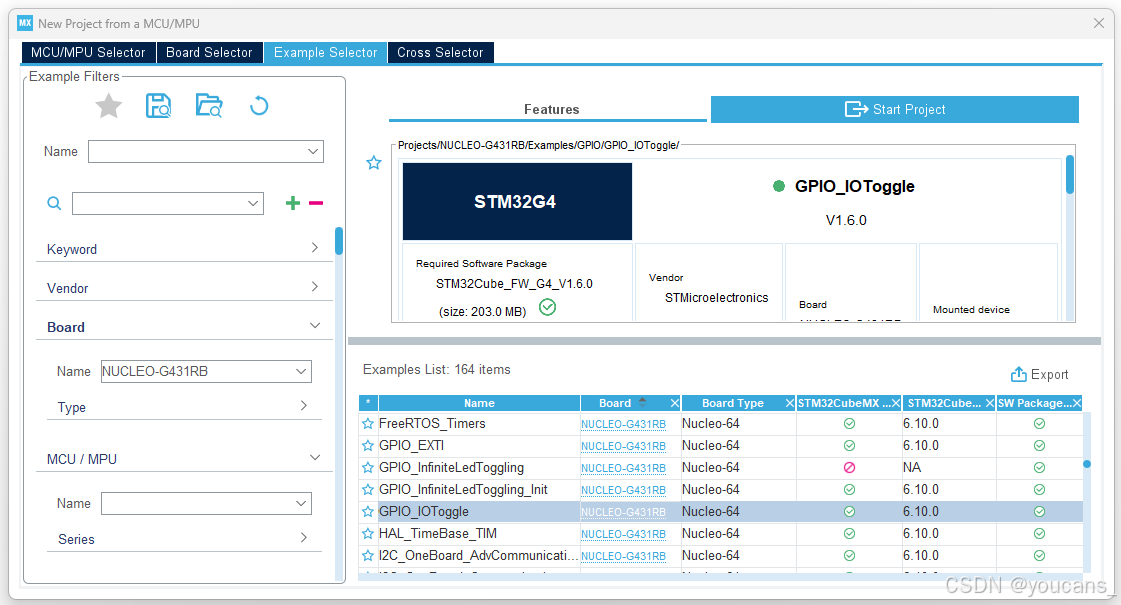1121x605 pixels.
Task: Switch to the Board Selector tab
Action: coord(209,52)
